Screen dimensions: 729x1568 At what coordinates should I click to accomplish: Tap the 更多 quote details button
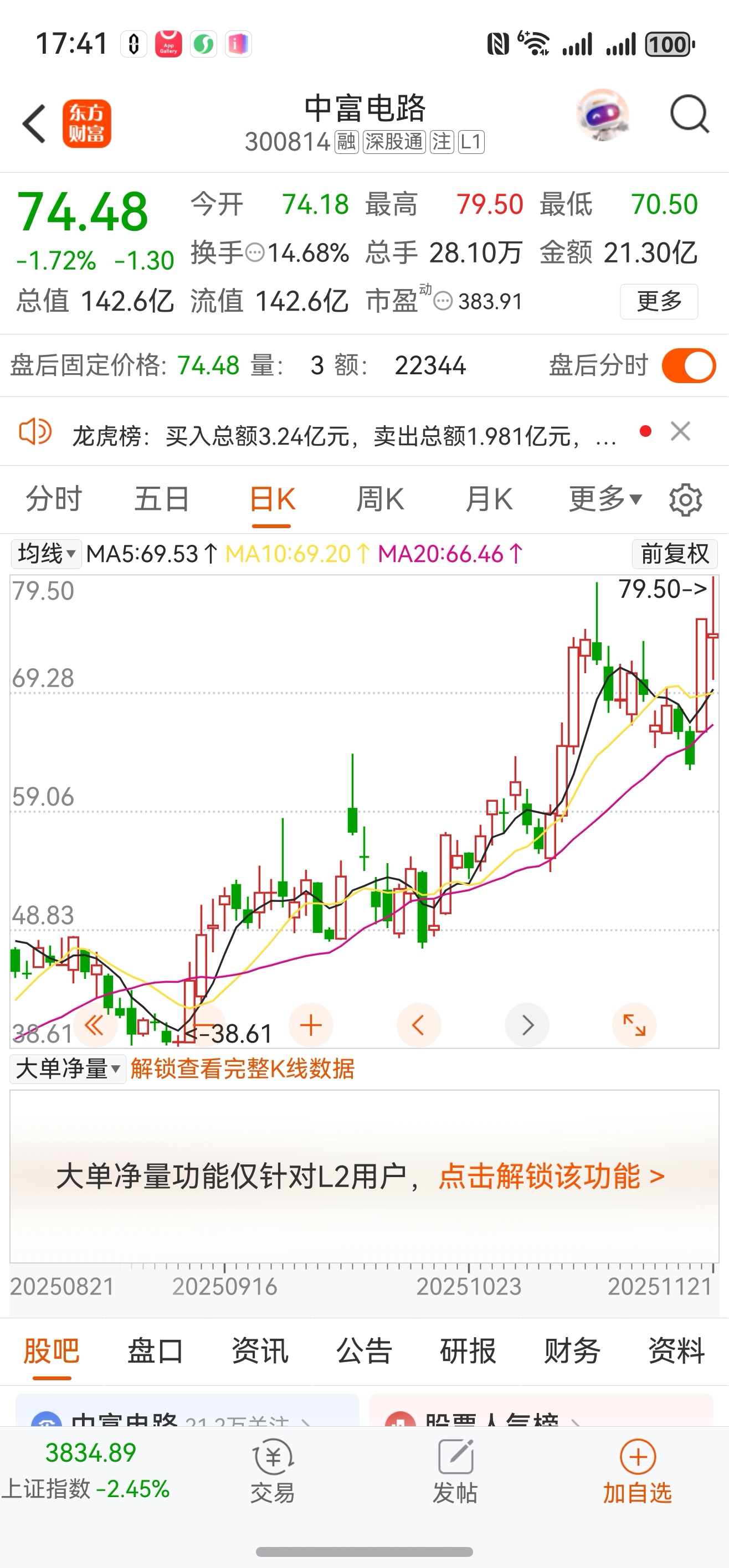[x=659, y=301]
